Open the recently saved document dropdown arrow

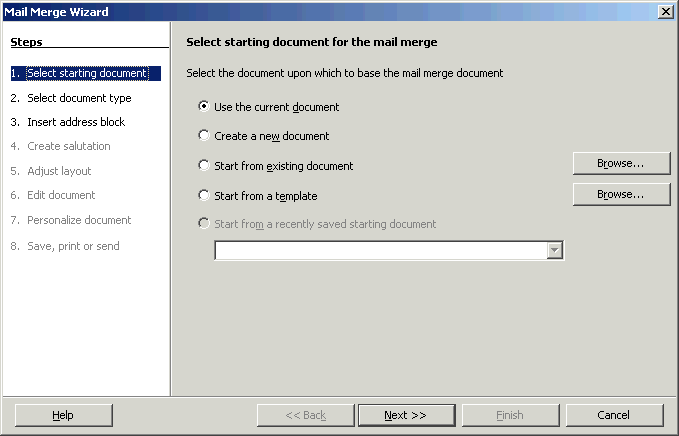(554, 250)
